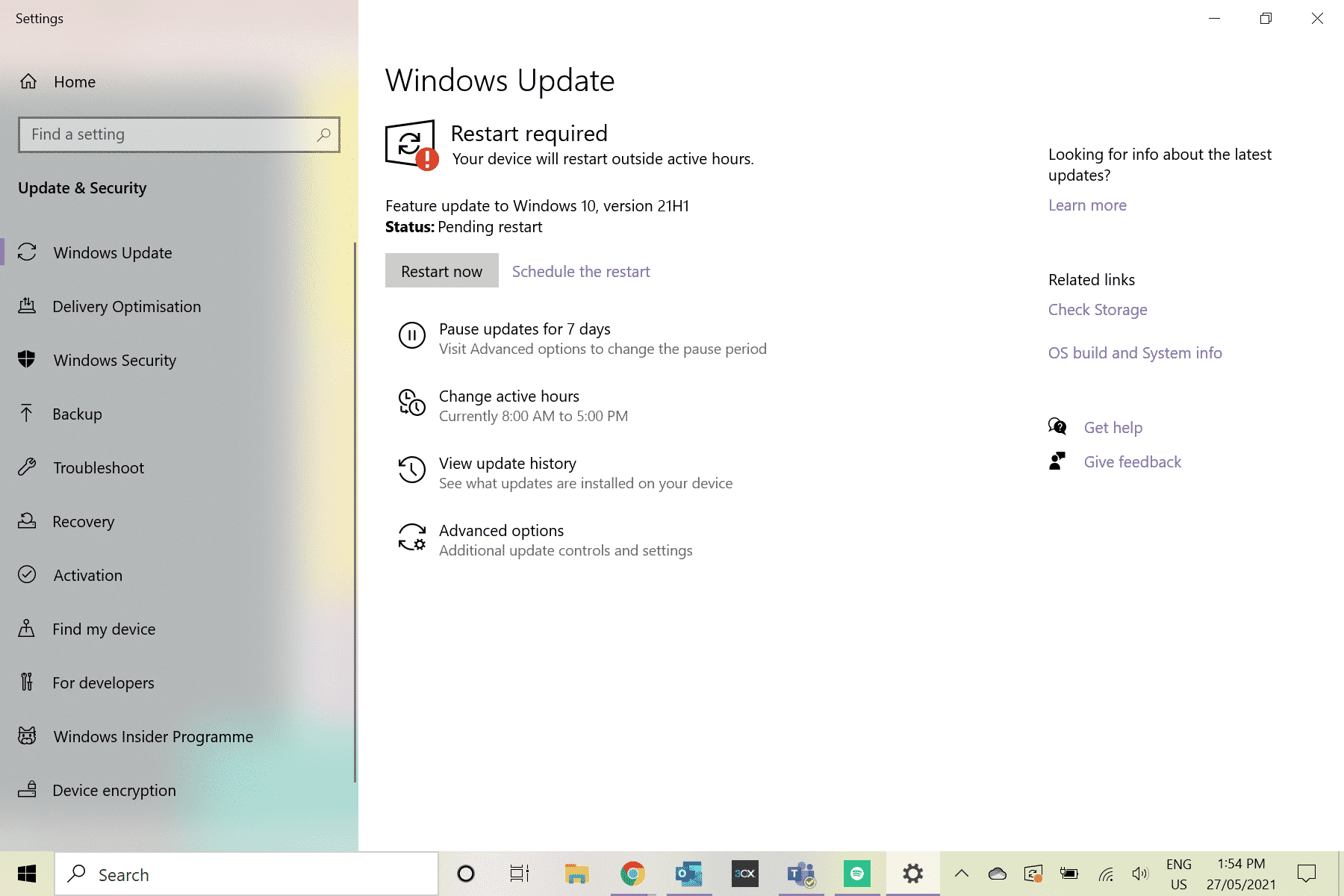Expand hidden icons in the system tray
The image size is (1344, 896).
tap(962, 873)
